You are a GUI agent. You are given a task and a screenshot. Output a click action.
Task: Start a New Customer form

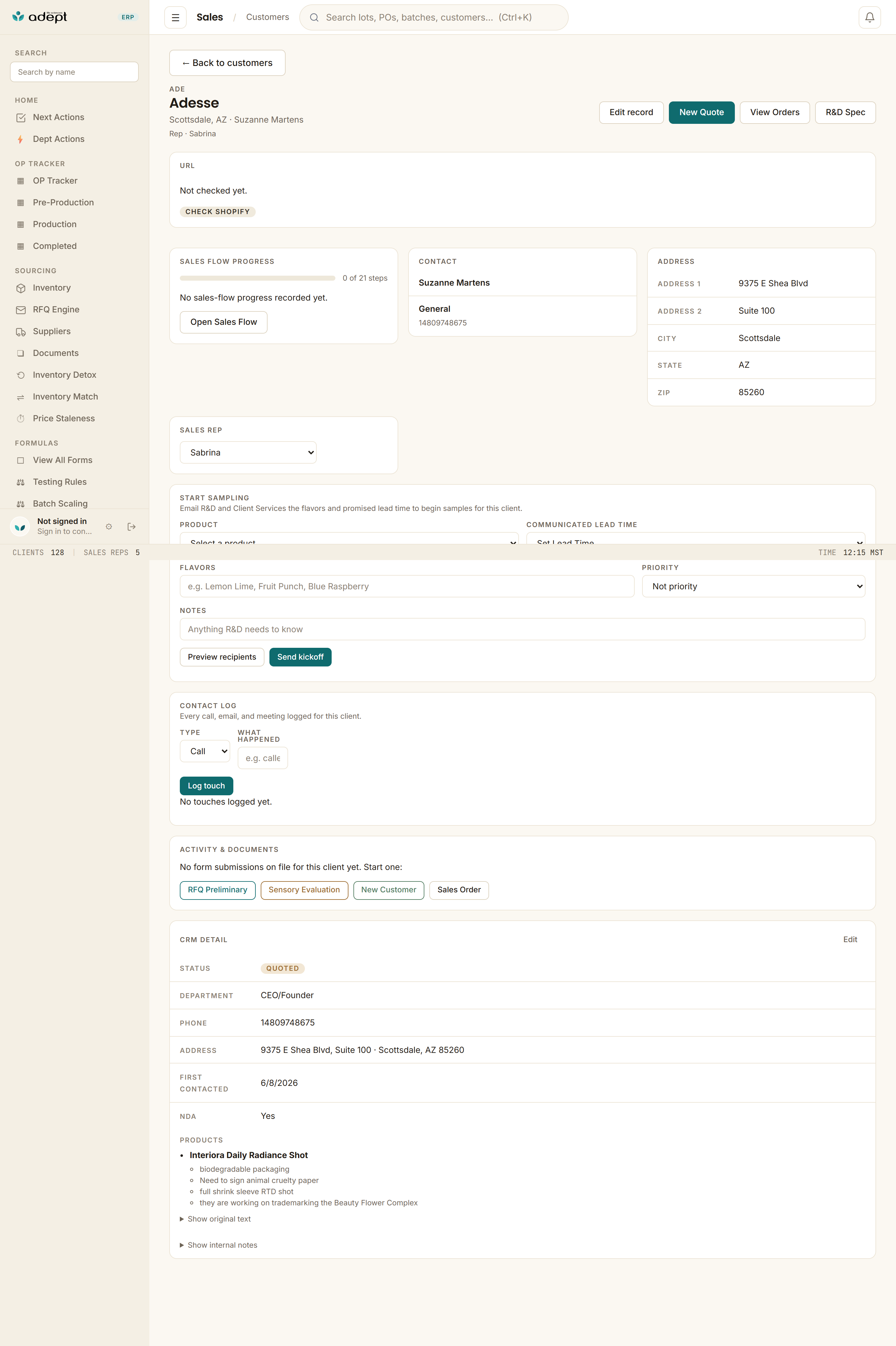point(389,890)
